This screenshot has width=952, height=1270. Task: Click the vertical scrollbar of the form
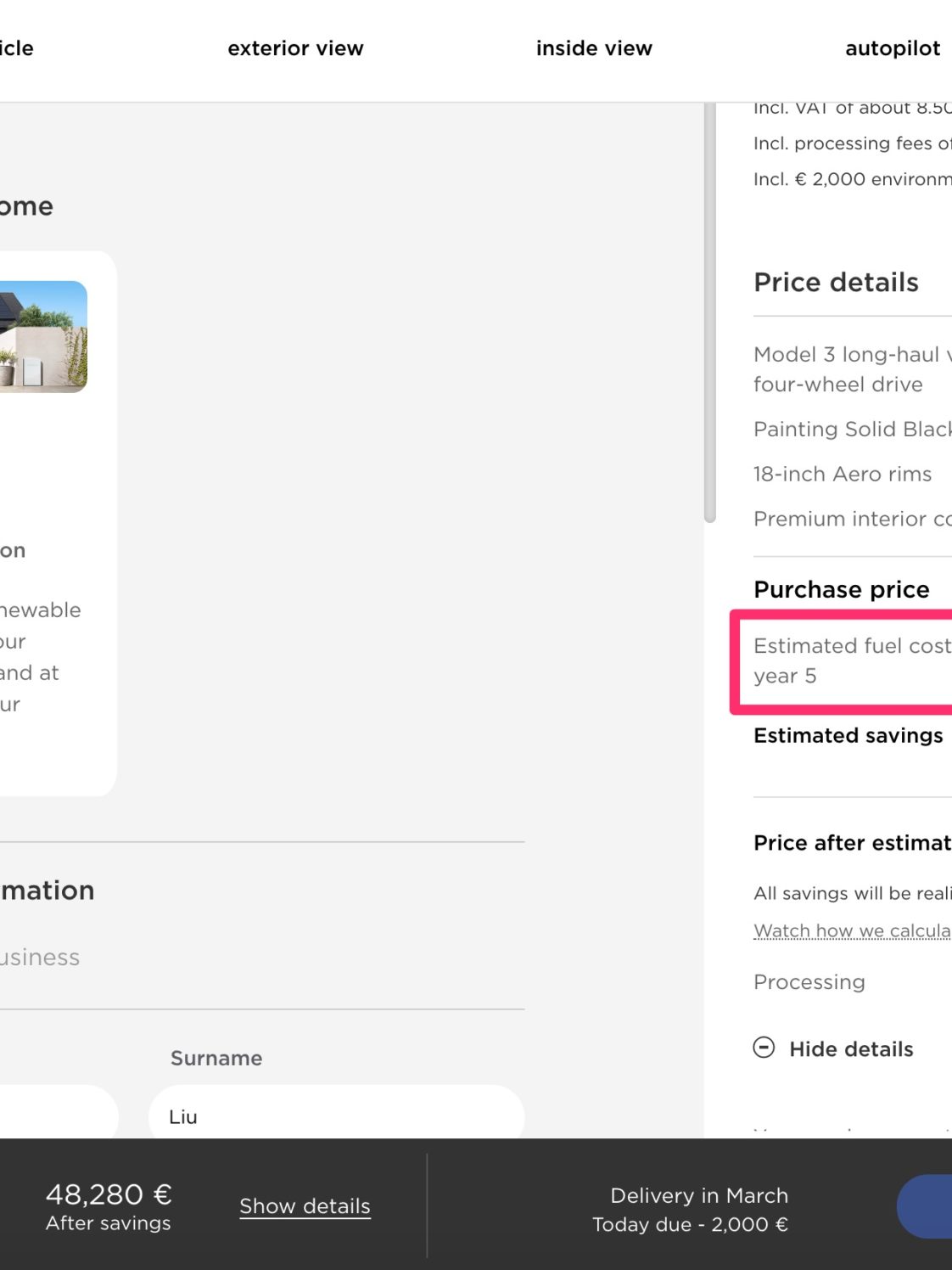(710, 312)
